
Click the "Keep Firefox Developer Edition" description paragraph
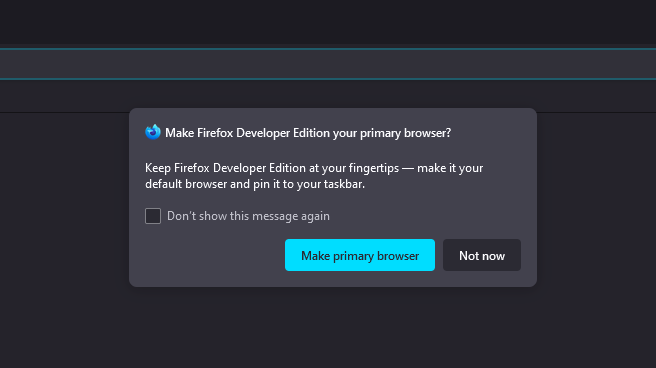click(314, 176)
